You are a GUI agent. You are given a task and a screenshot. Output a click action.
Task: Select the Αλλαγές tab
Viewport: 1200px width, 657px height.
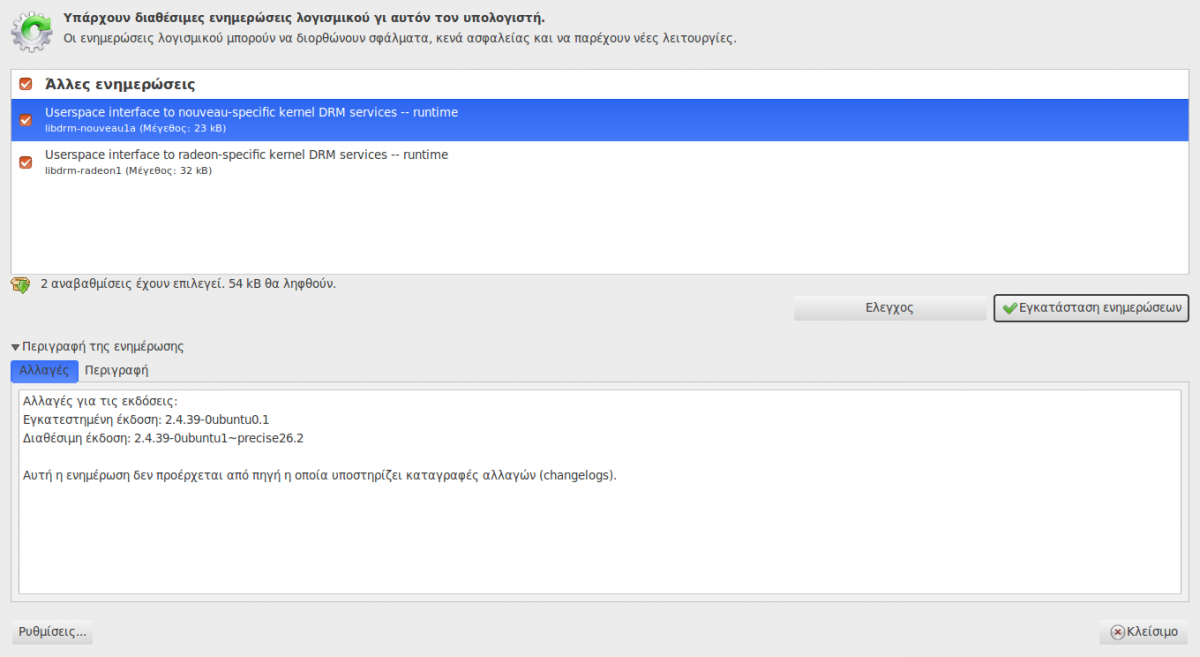pyautogui.click(x=44, y=370)
